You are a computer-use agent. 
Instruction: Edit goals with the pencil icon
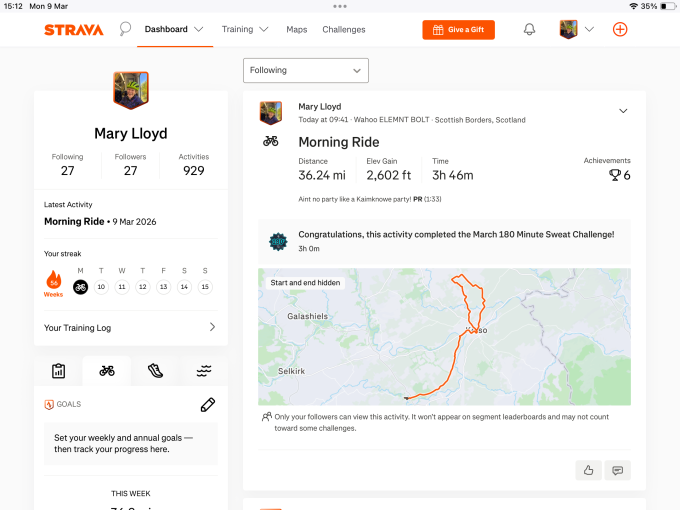coord(207,404)
